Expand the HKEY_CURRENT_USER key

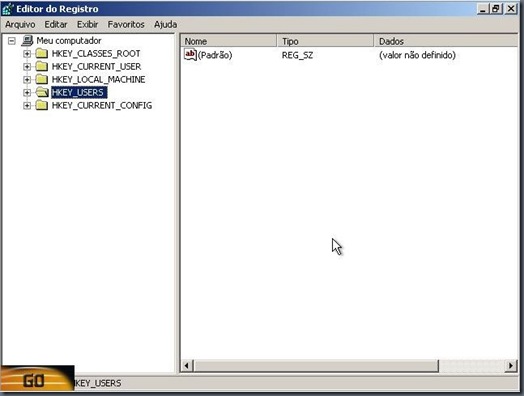(27, 67)
